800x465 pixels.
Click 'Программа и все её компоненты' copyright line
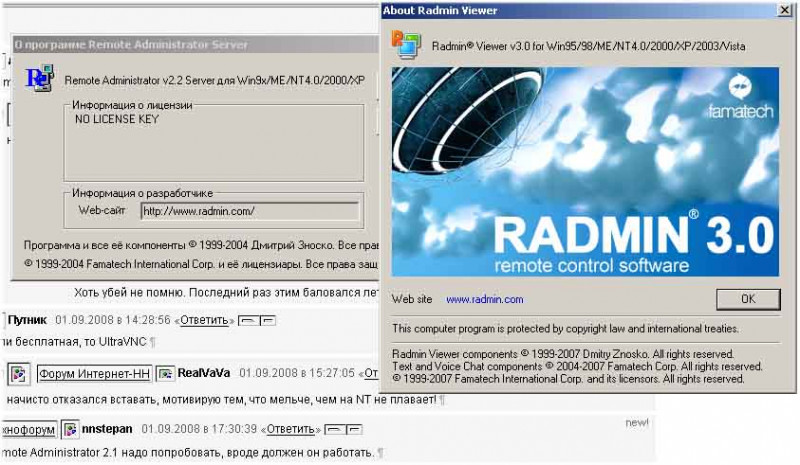click(x=201, y=246)
